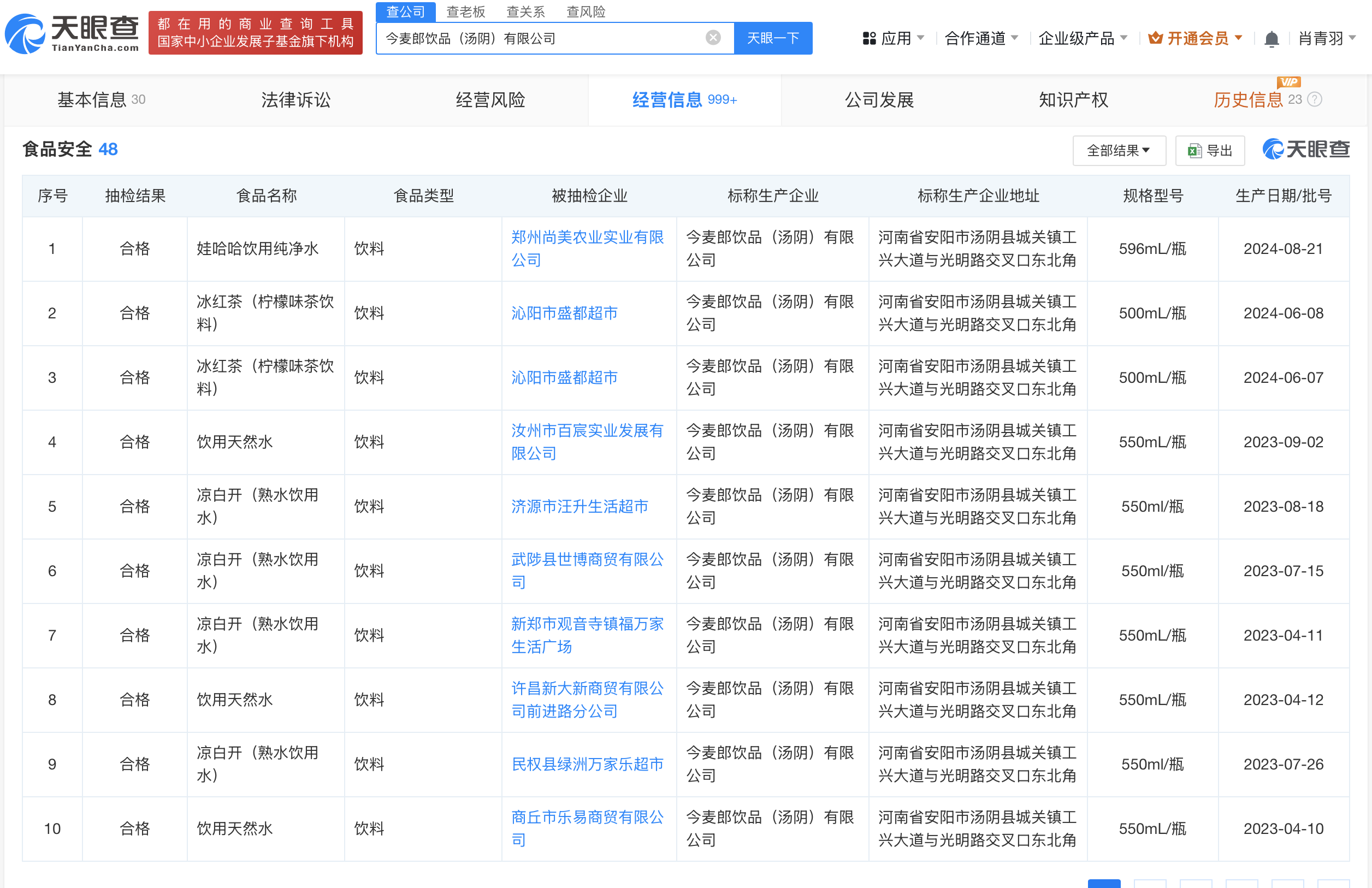Click the 天眼一下 search button
Image resolution: width=1372 pixels, height=888 pixels.
[773, 38]
